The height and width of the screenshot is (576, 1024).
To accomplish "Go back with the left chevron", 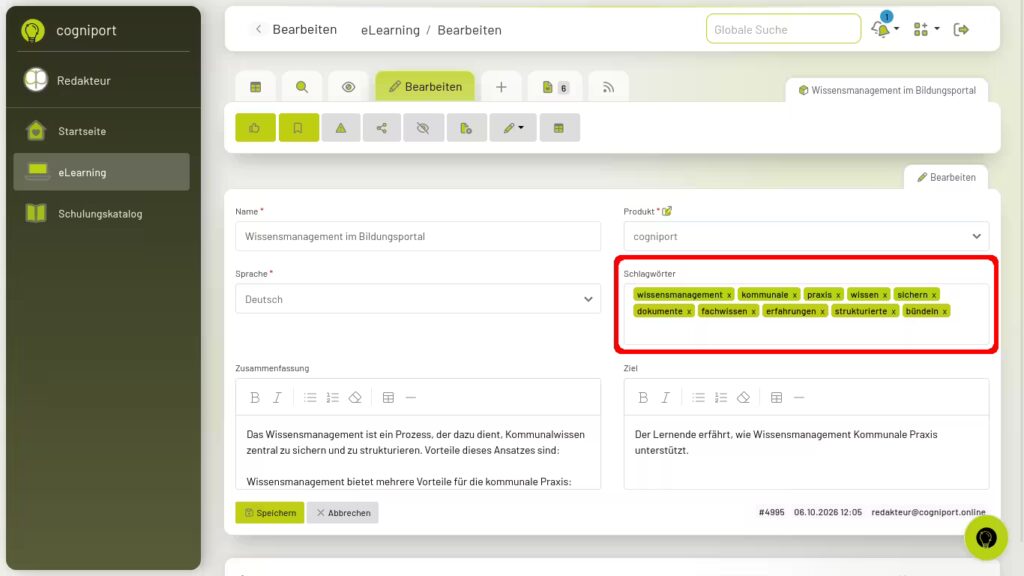I will (x=259, y=29).
